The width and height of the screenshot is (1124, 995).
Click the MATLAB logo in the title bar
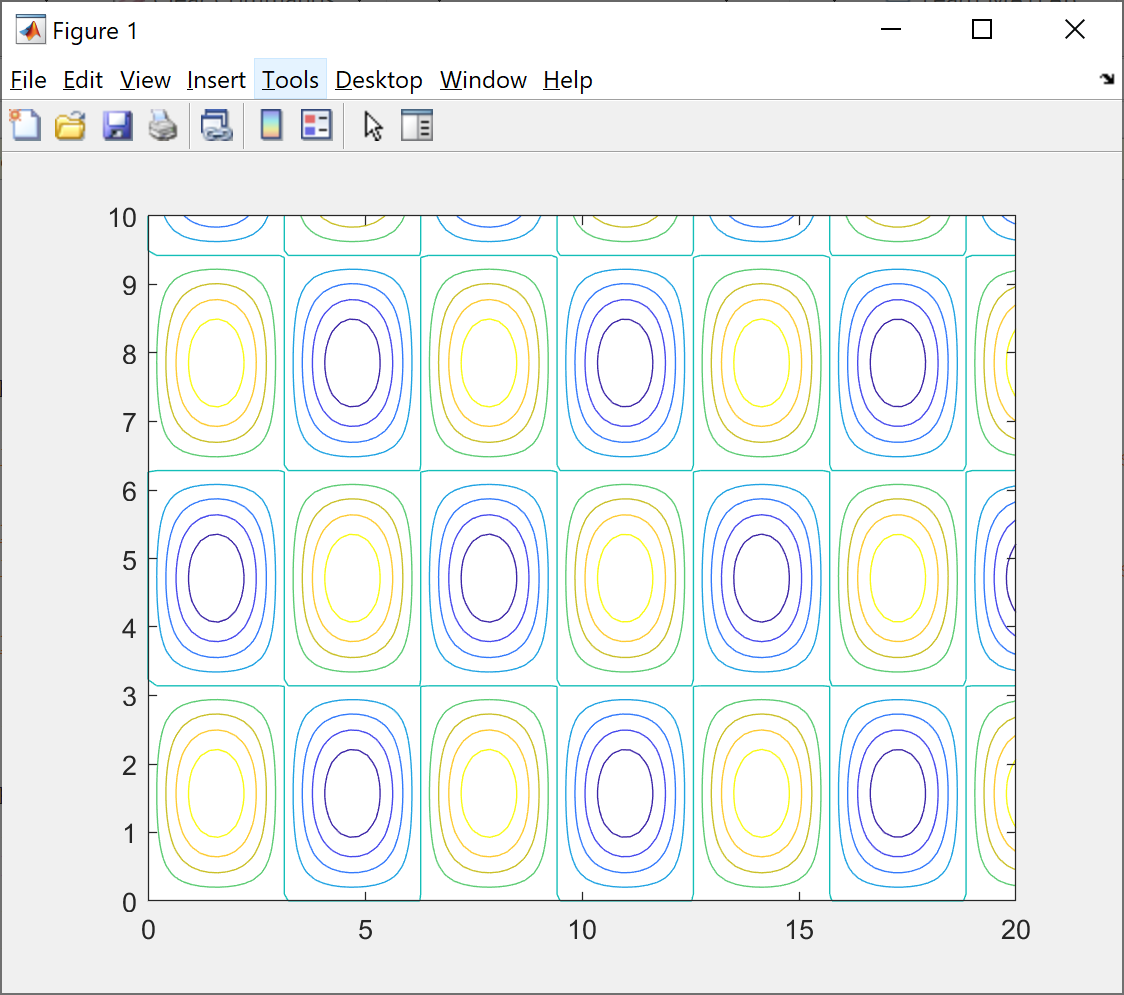click(30, 31)
